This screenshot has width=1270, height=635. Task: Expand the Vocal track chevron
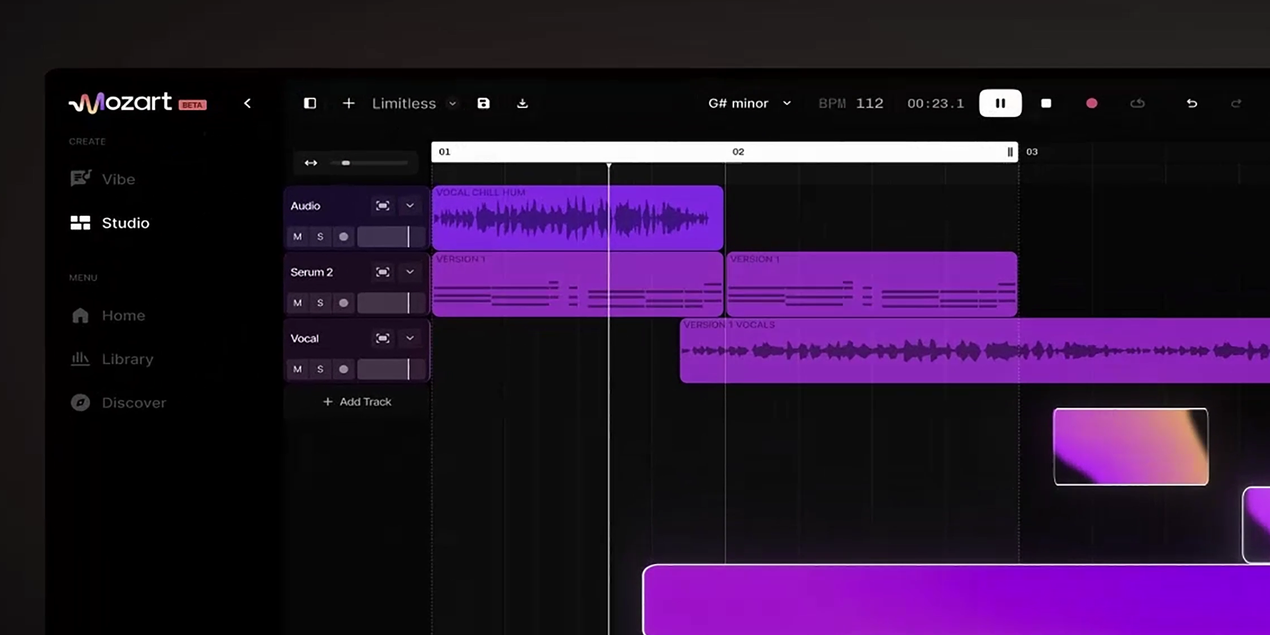pyautogui.click(x=409, y=338)
